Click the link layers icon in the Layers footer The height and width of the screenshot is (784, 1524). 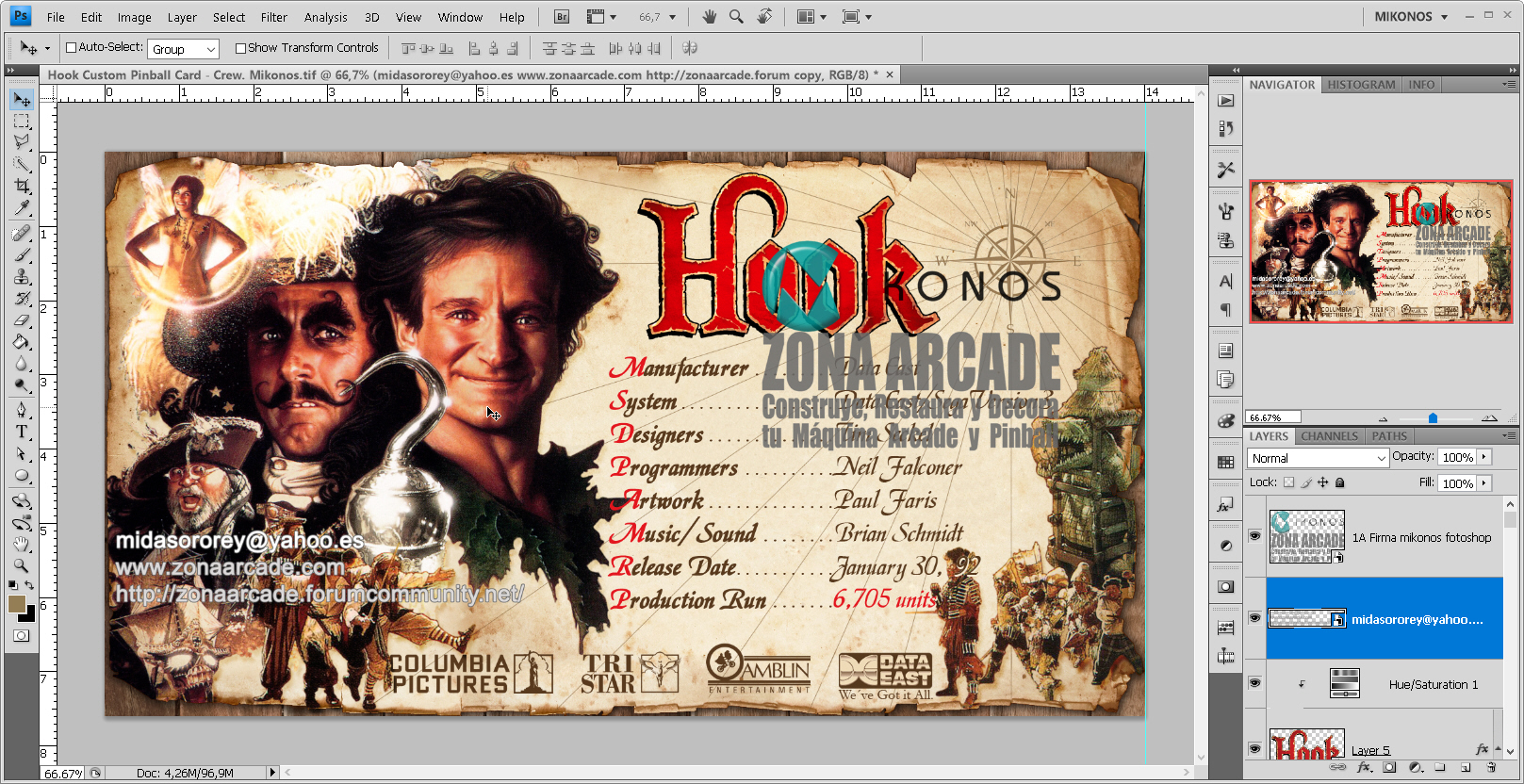point(1337,767)
